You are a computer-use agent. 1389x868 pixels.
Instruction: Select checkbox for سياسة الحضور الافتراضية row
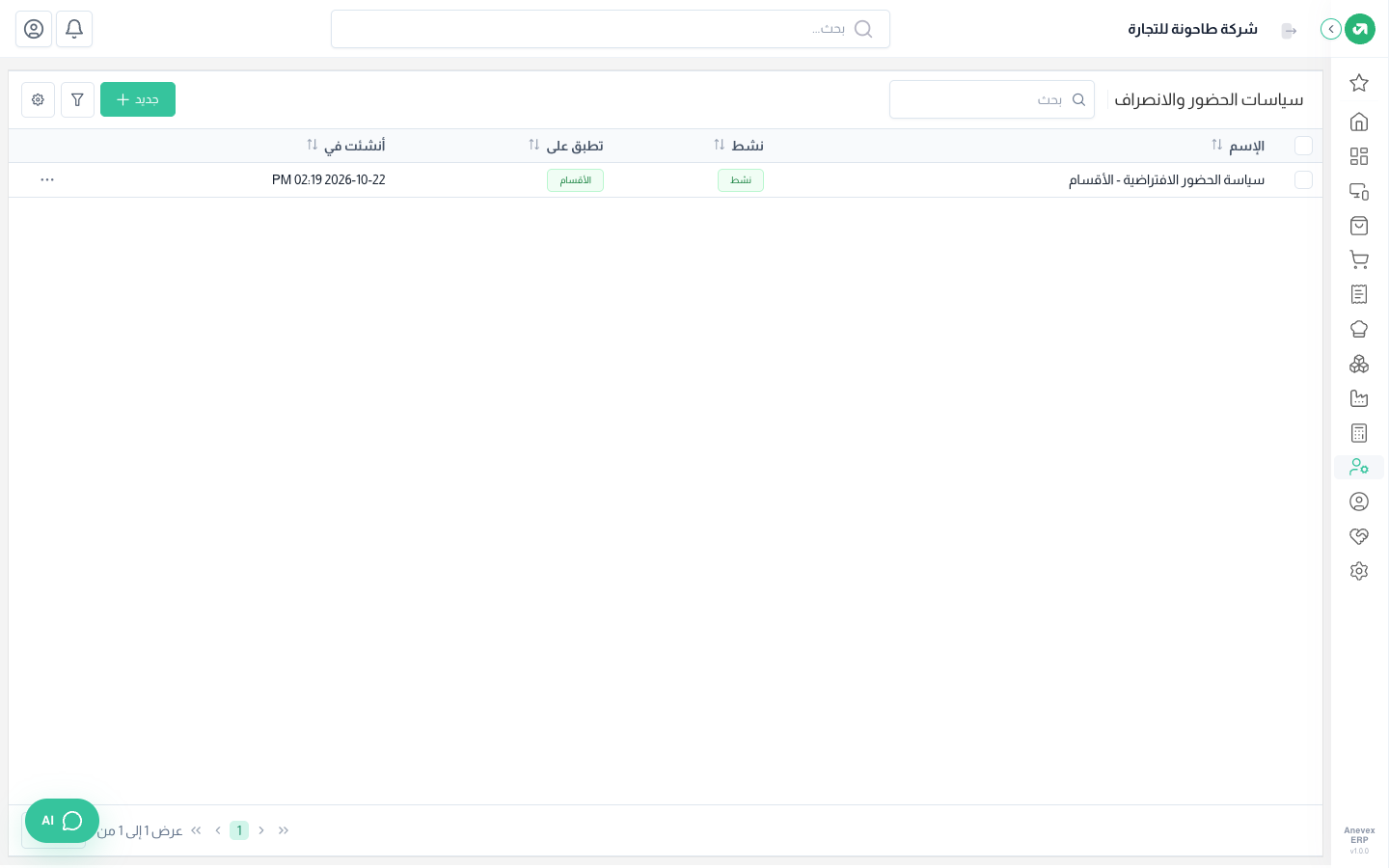point(1303,180)
